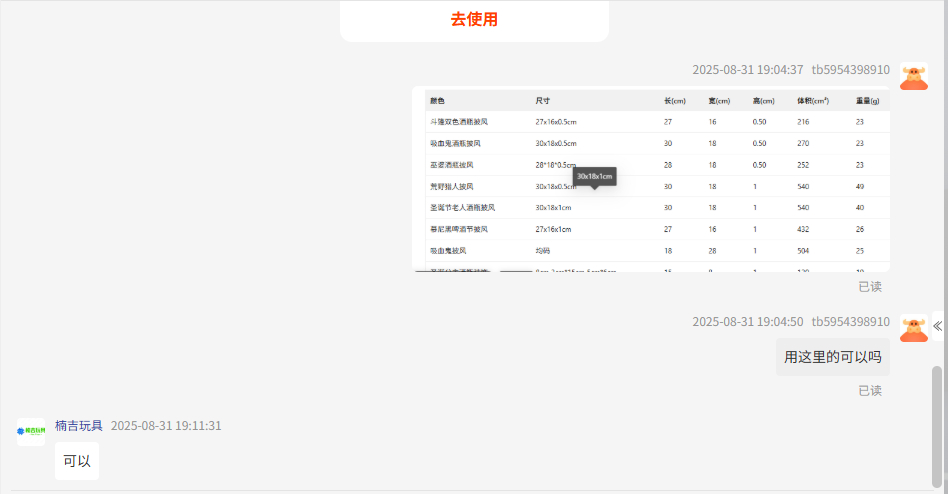The image size is (948, 494).
Task: Click the 30x18x1cm tooltip in image
Action: [594, 176]
